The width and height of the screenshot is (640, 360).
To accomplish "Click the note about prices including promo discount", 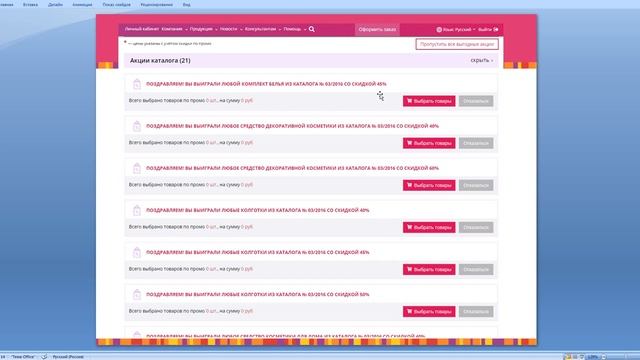I will click(x=168, y=43).
